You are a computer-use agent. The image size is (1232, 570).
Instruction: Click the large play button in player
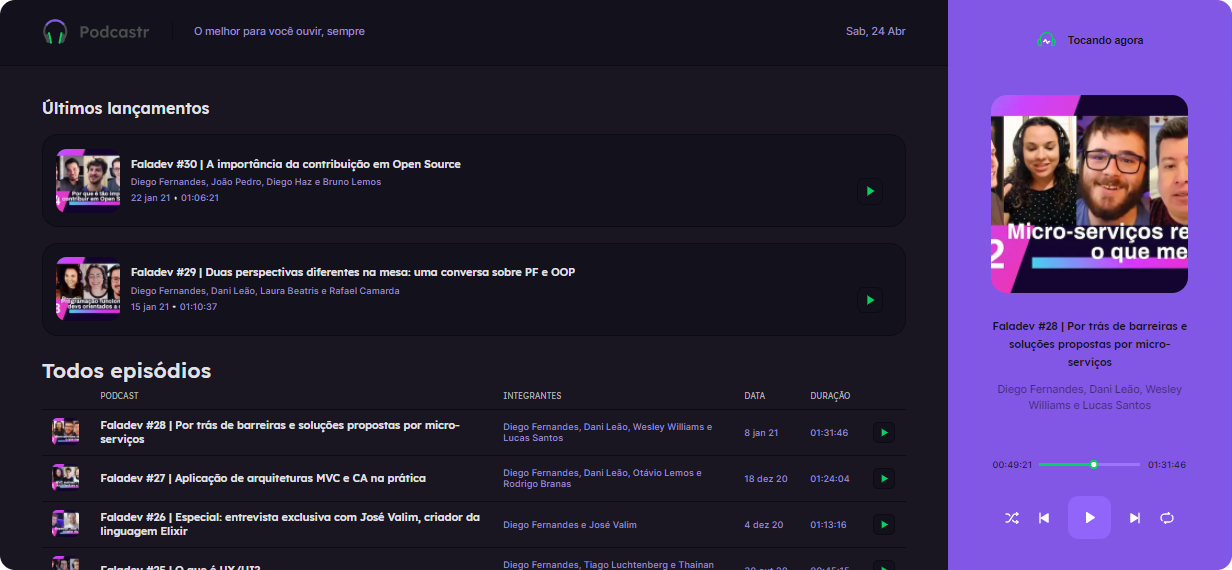tap(1090, 518)
